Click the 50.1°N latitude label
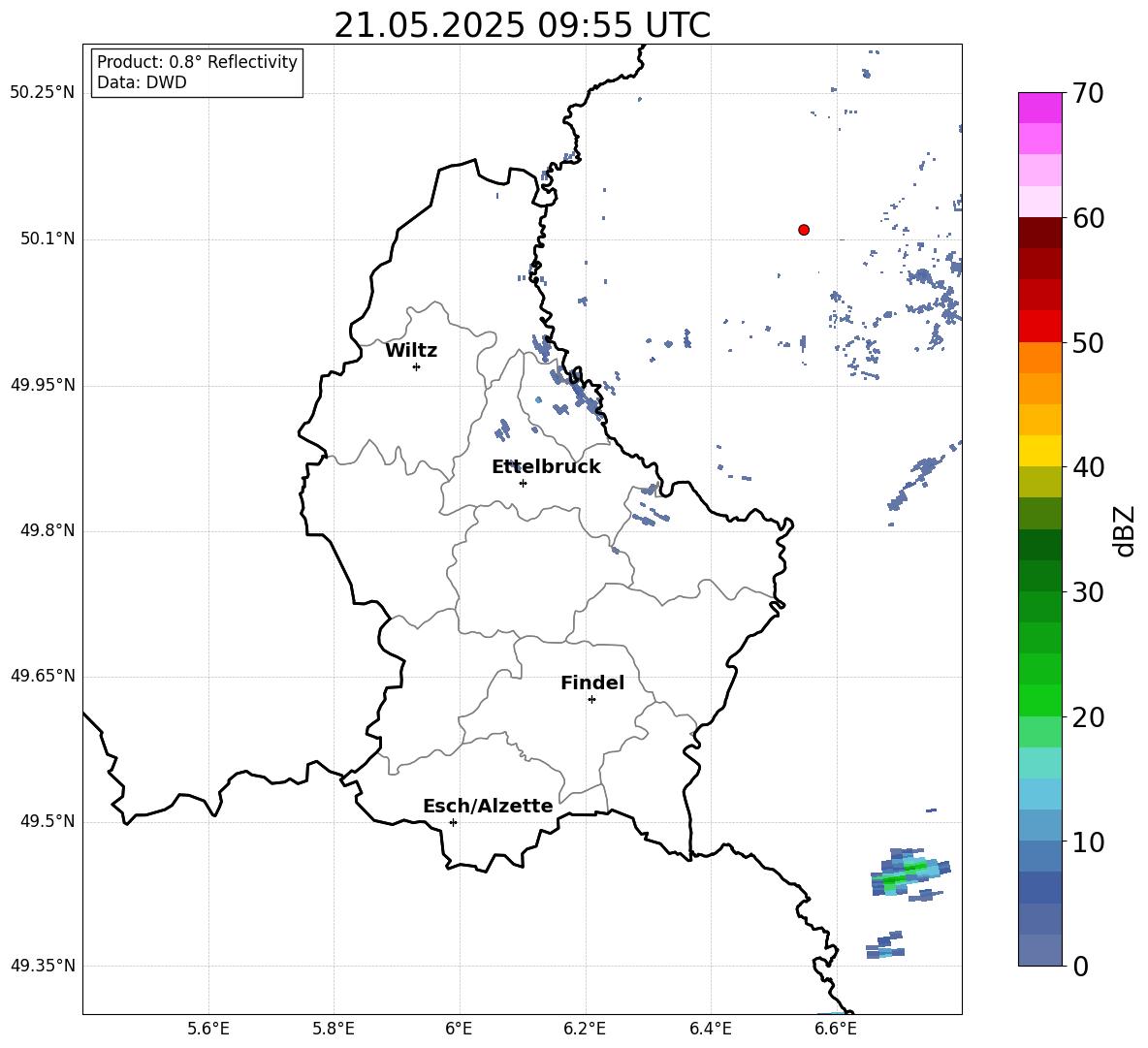The width and height of the screenshot is (1148, 1048). [x=48, y=239]
